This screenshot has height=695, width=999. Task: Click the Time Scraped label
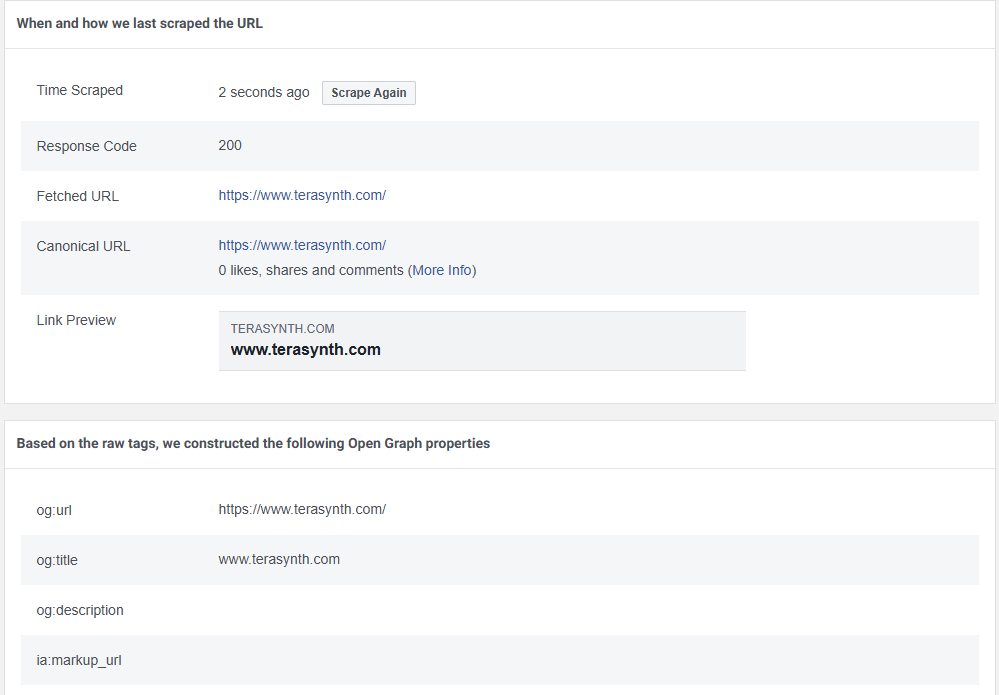point(80,90)
